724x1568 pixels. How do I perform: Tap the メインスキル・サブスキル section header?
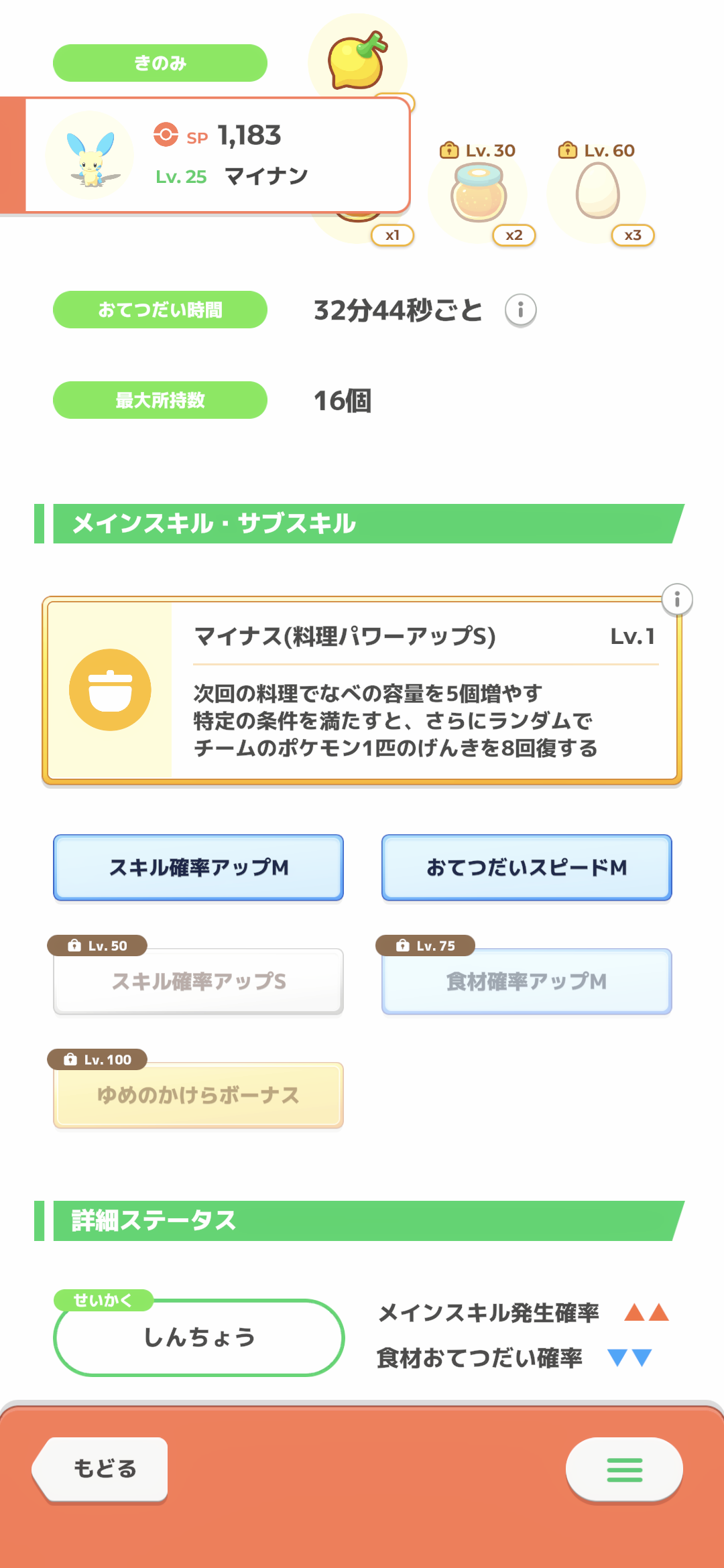click(362, 523)
